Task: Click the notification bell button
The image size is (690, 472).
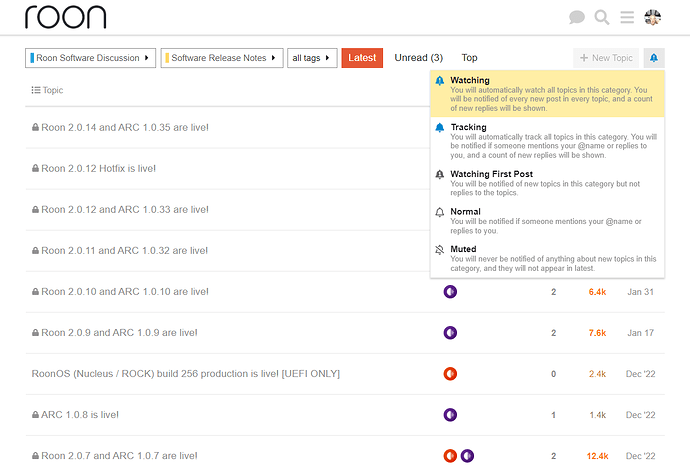Action: [654, 58]
